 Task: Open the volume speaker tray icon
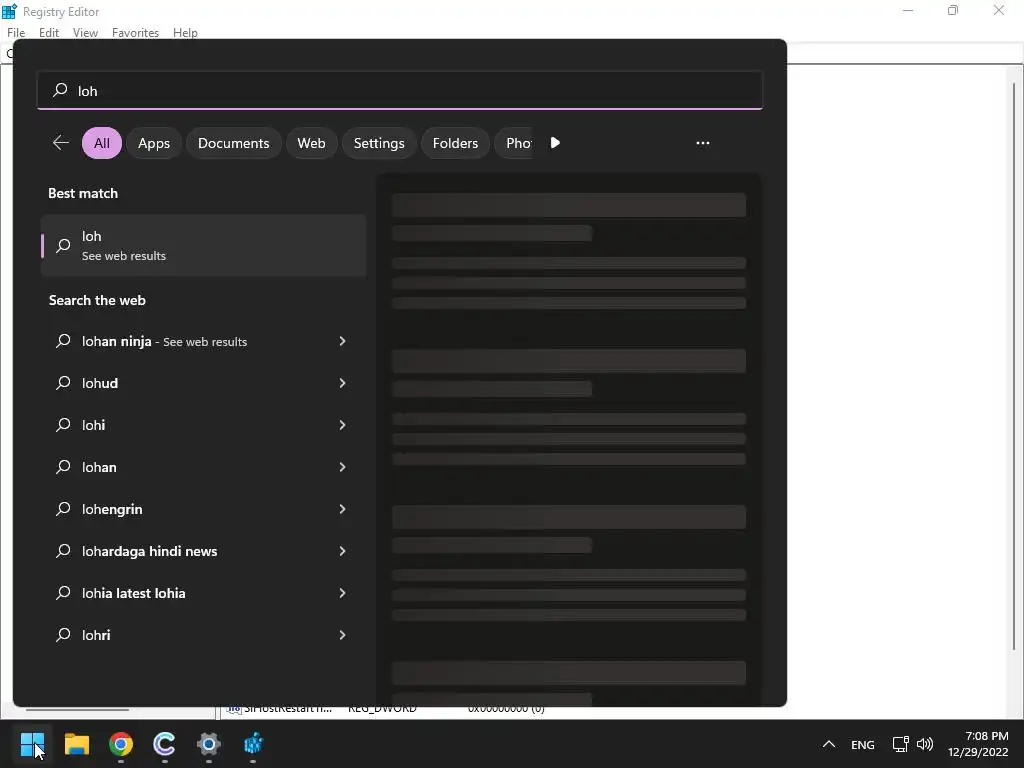coord(925,744)
